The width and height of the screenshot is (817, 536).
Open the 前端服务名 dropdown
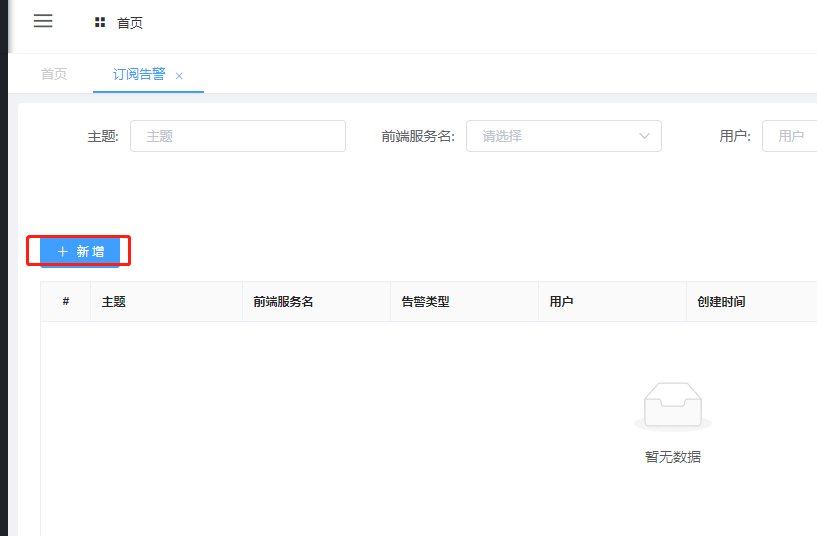(564, 136)
